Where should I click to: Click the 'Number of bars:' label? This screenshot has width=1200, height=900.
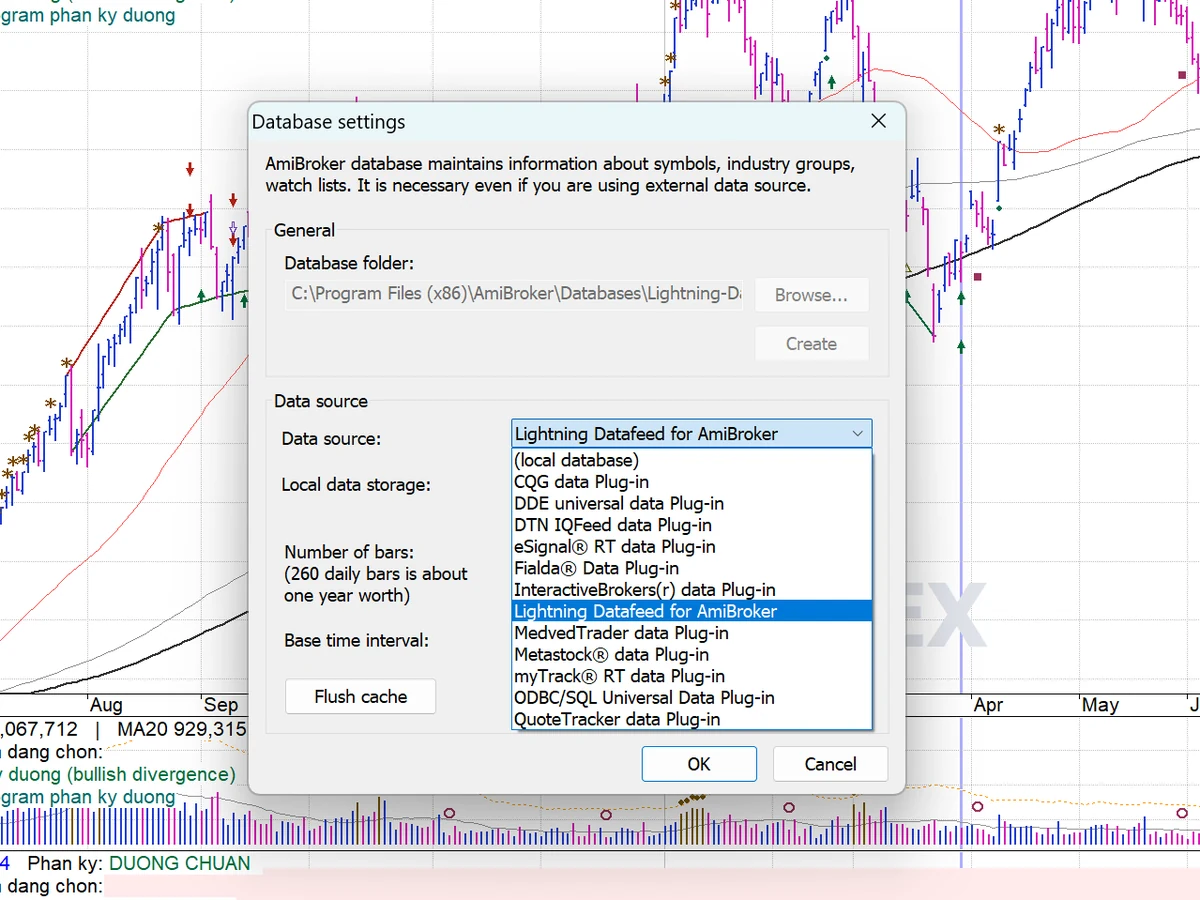tap(349, 552)
